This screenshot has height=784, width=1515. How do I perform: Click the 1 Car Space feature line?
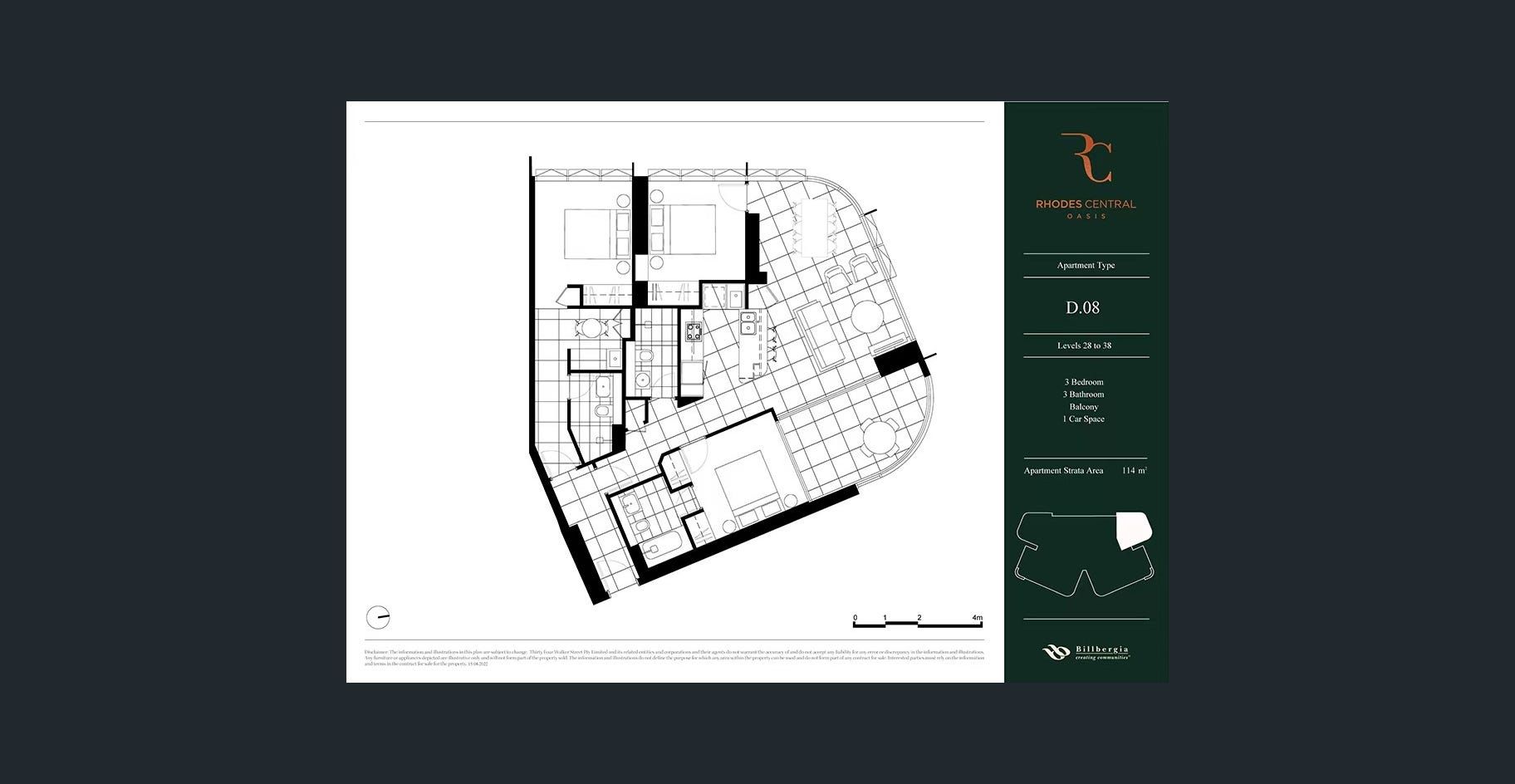pyautogui.click(x=1084, y=419)
